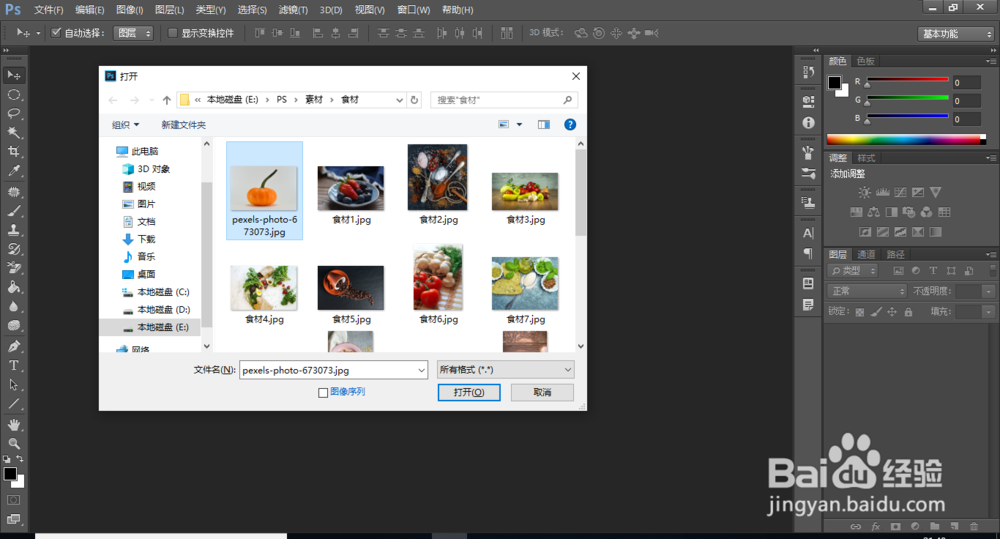Open the Image menu
The width and height of the screenshot is (1000, 539).
129,10
